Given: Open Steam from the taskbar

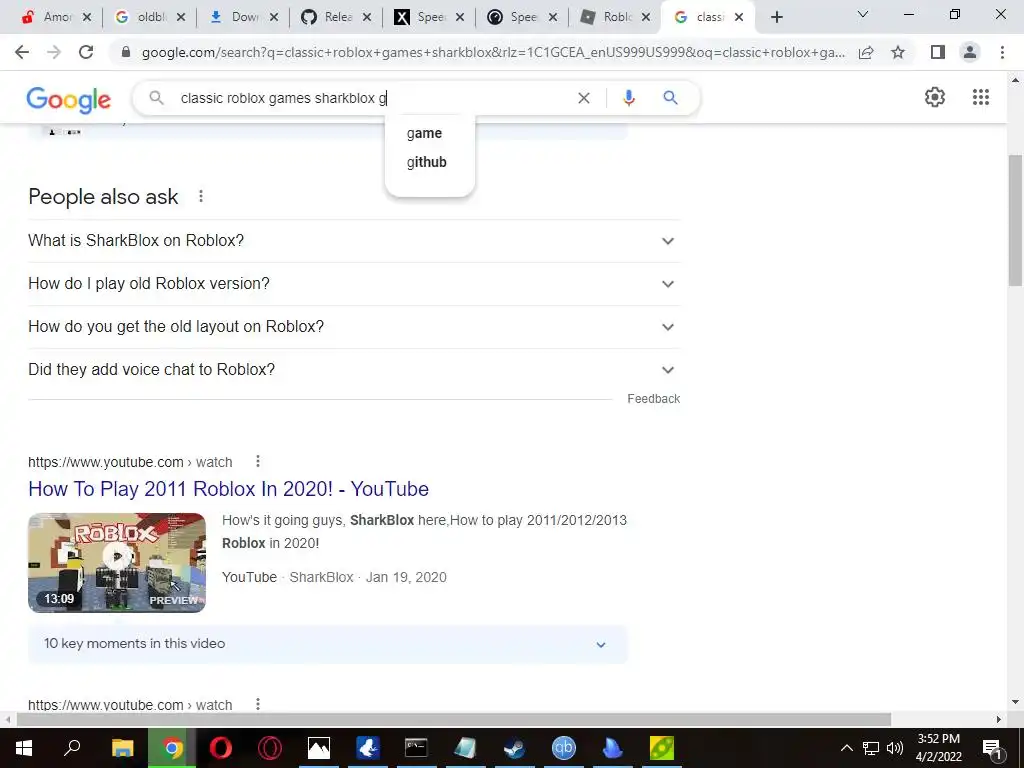Looking at the screenshot, I should pyautogui.click(x=515, y=748).
